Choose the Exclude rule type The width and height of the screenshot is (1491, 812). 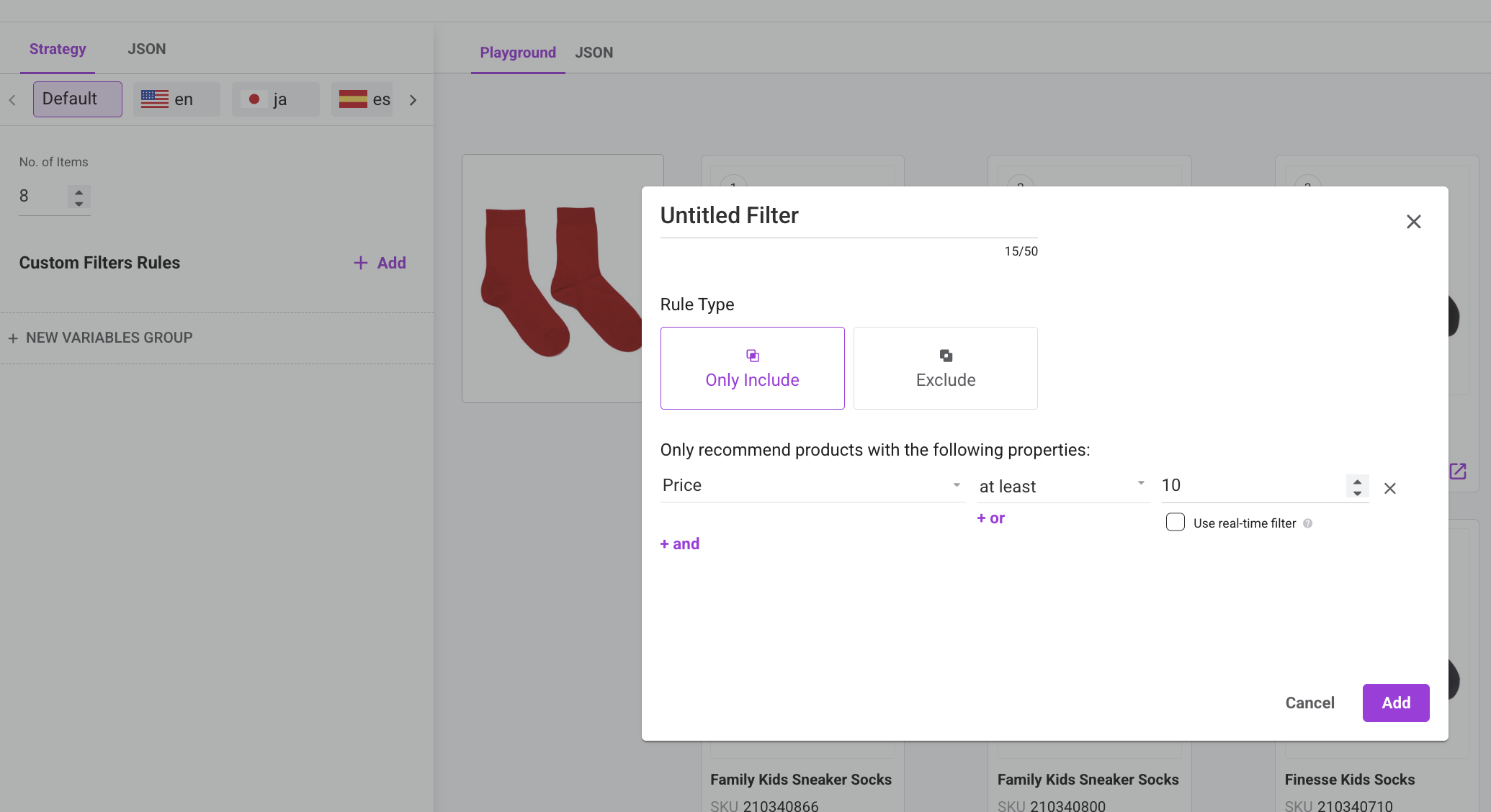(945, 368)
